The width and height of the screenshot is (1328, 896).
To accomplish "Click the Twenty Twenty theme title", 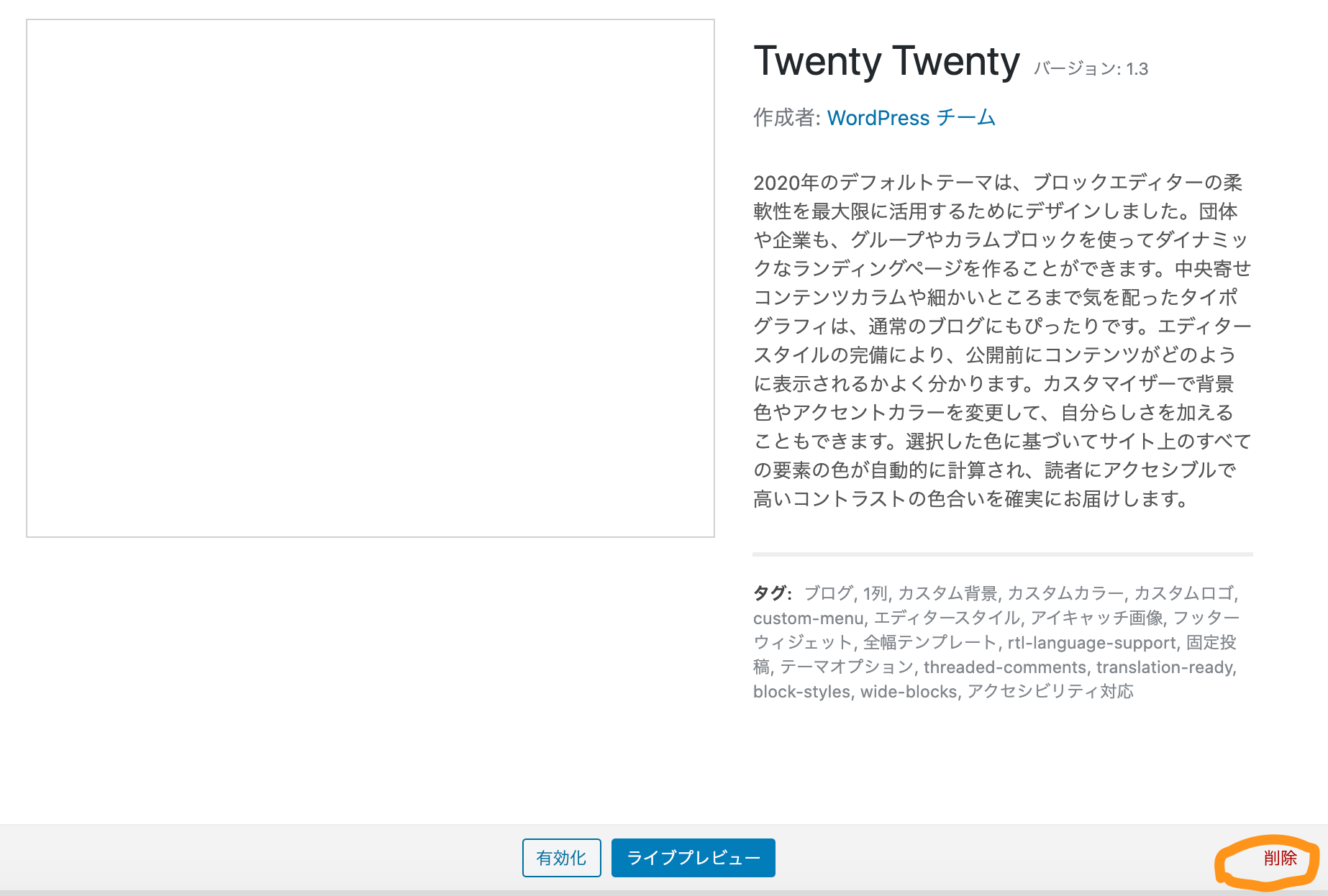I will (886, 61).
